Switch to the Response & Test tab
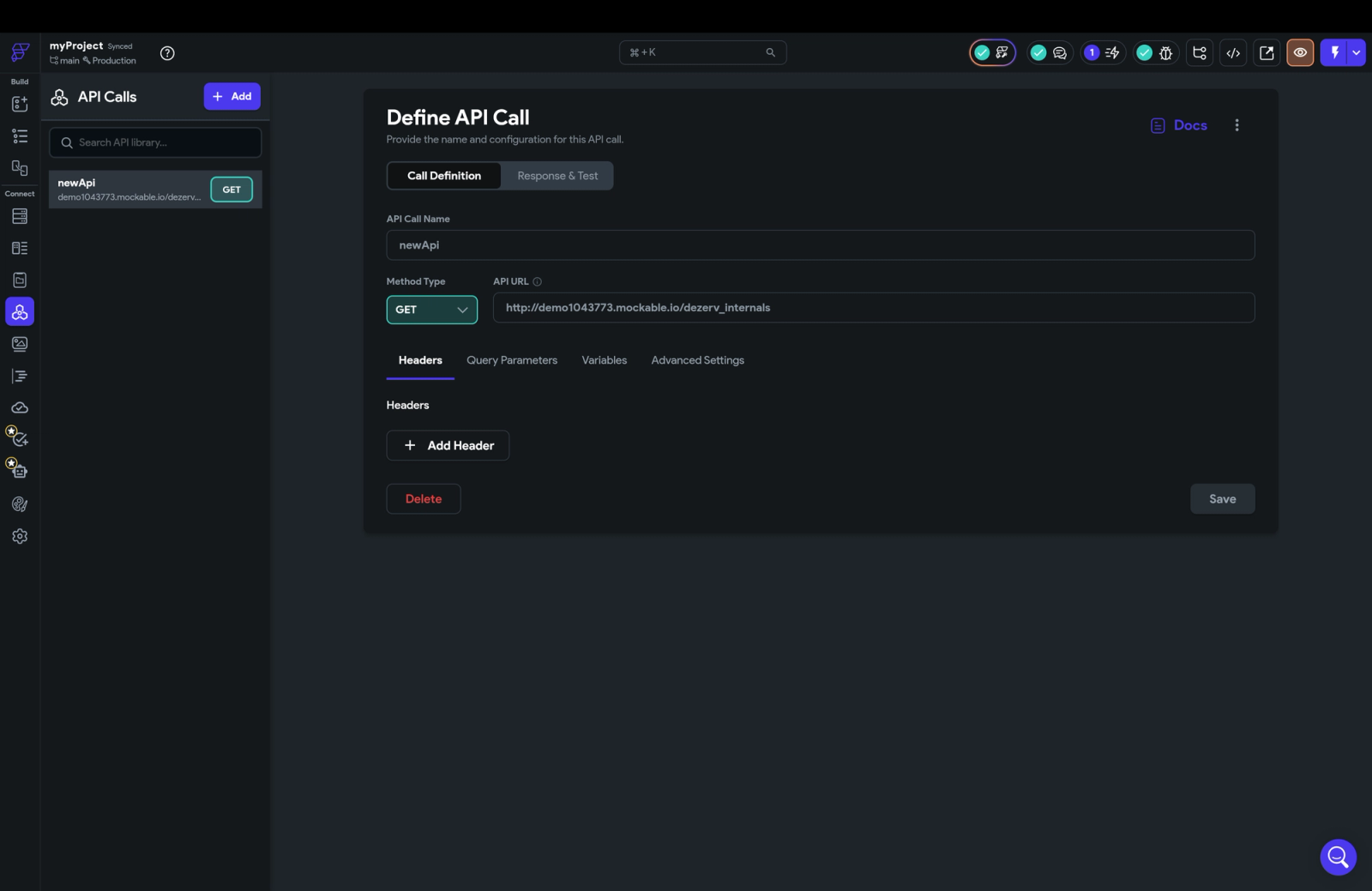1372x891 pixels. (557, 176)
